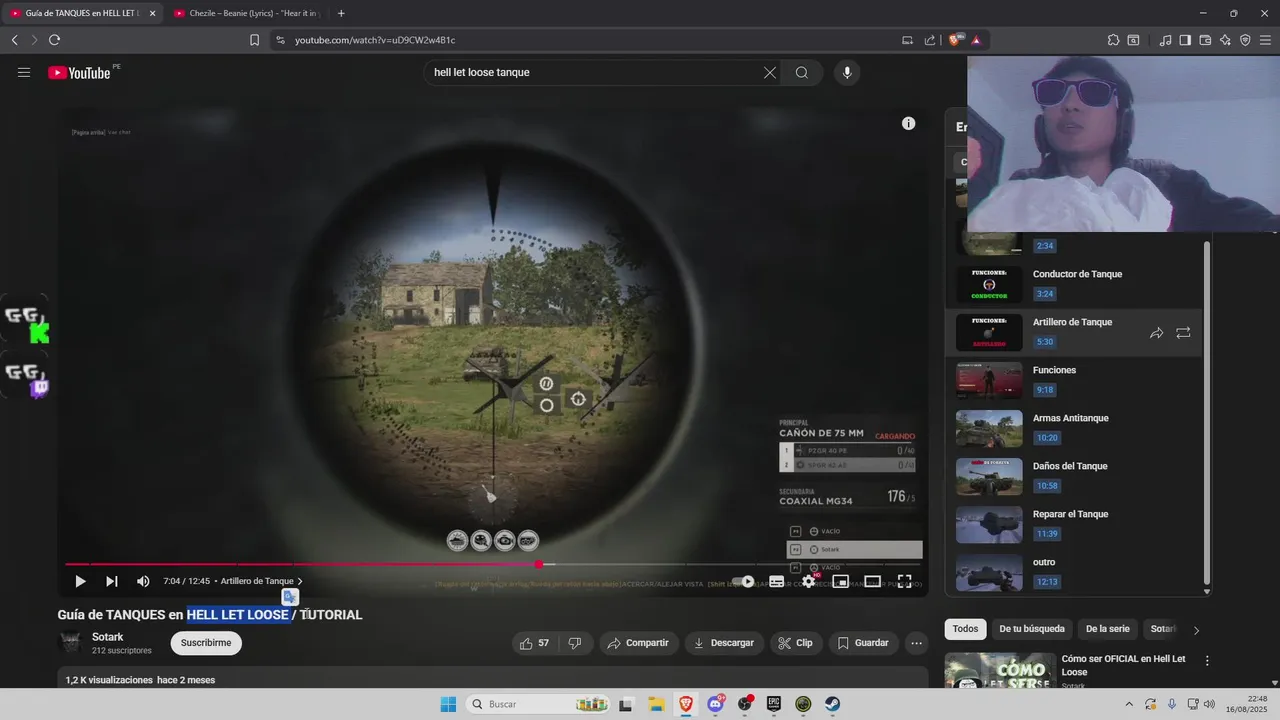Open Brave Rewards triangle icon
This screenshot has height=720, width=1280.
975,40
